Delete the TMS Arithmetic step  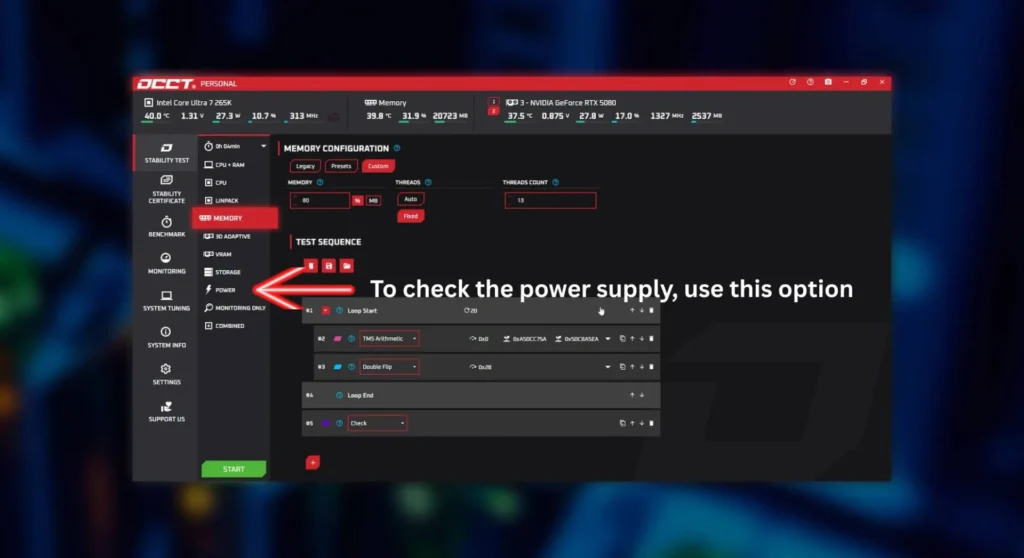(651, 339)
